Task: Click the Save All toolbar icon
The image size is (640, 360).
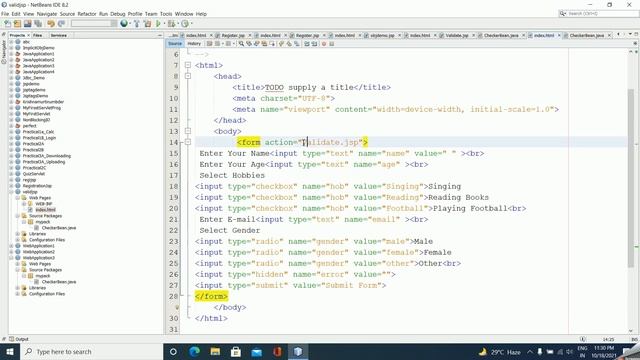Action: point(38,24)
